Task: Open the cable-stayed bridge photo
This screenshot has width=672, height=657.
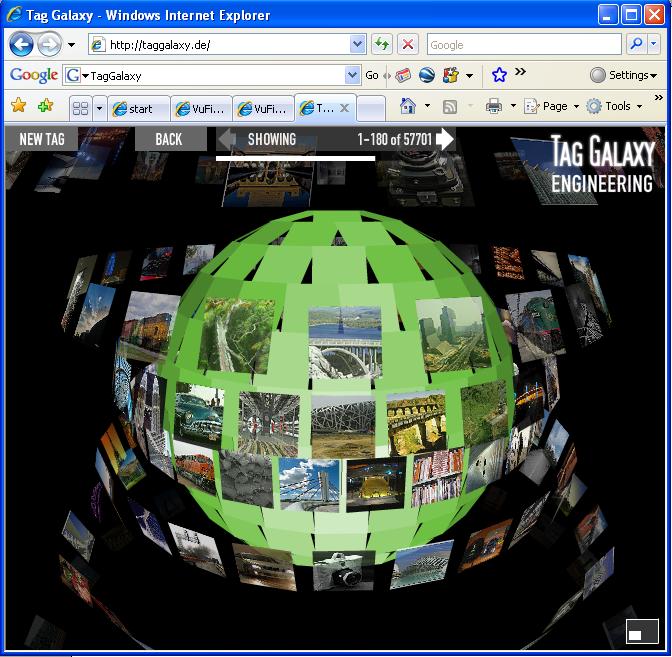Action: [309, 485]
